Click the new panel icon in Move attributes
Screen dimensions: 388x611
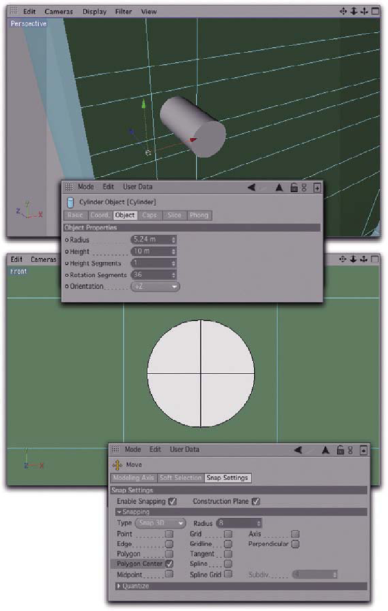click(x=363, y=450)
